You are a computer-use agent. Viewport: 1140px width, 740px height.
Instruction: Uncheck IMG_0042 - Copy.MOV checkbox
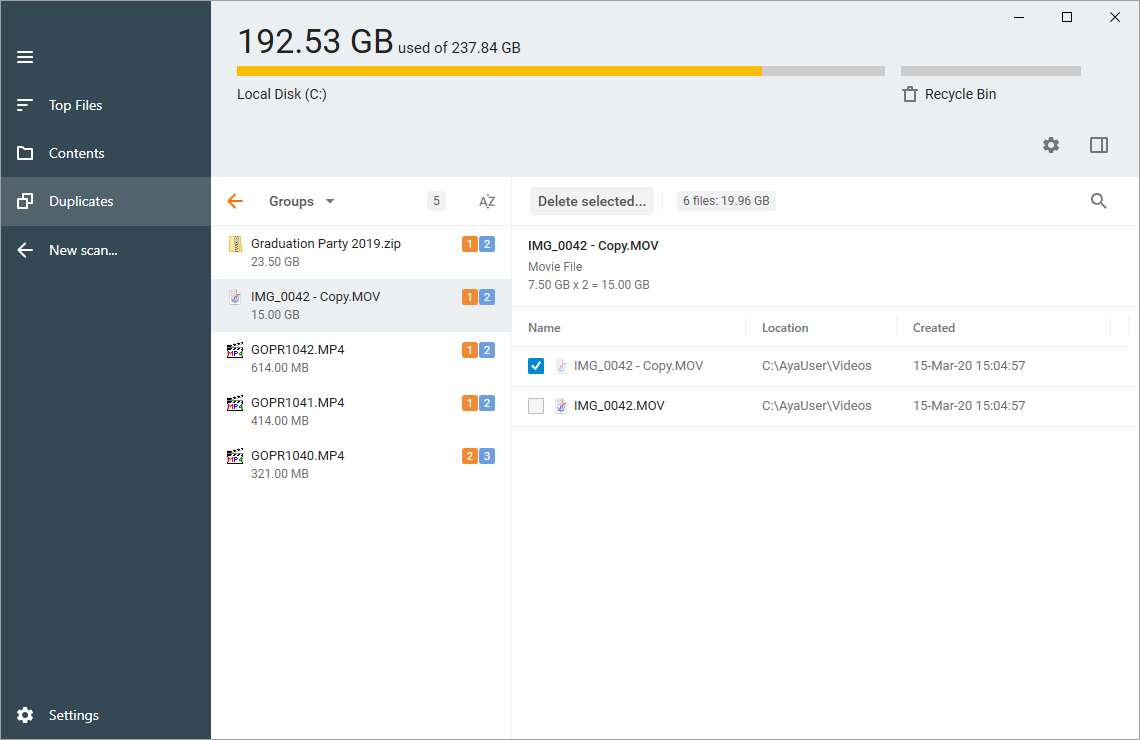[536, 366]
